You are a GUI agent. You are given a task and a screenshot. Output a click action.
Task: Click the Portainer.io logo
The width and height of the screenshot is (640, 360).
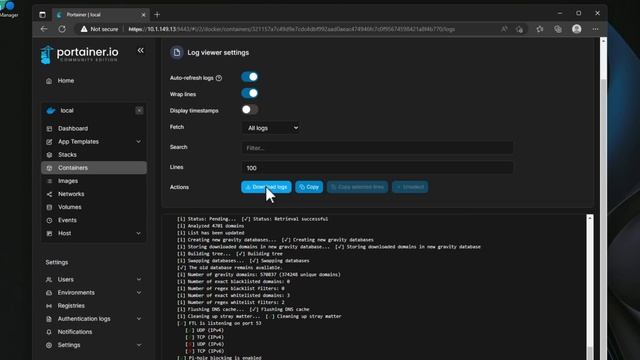[x=80, y=54]
